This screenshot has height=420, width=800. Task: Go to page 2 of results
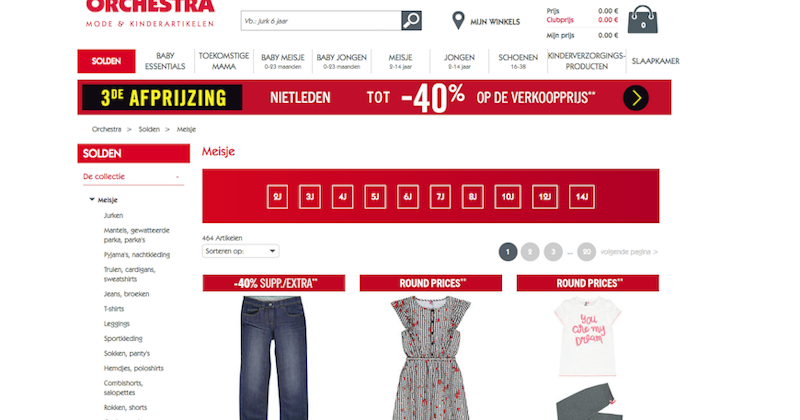click(530, 252)
